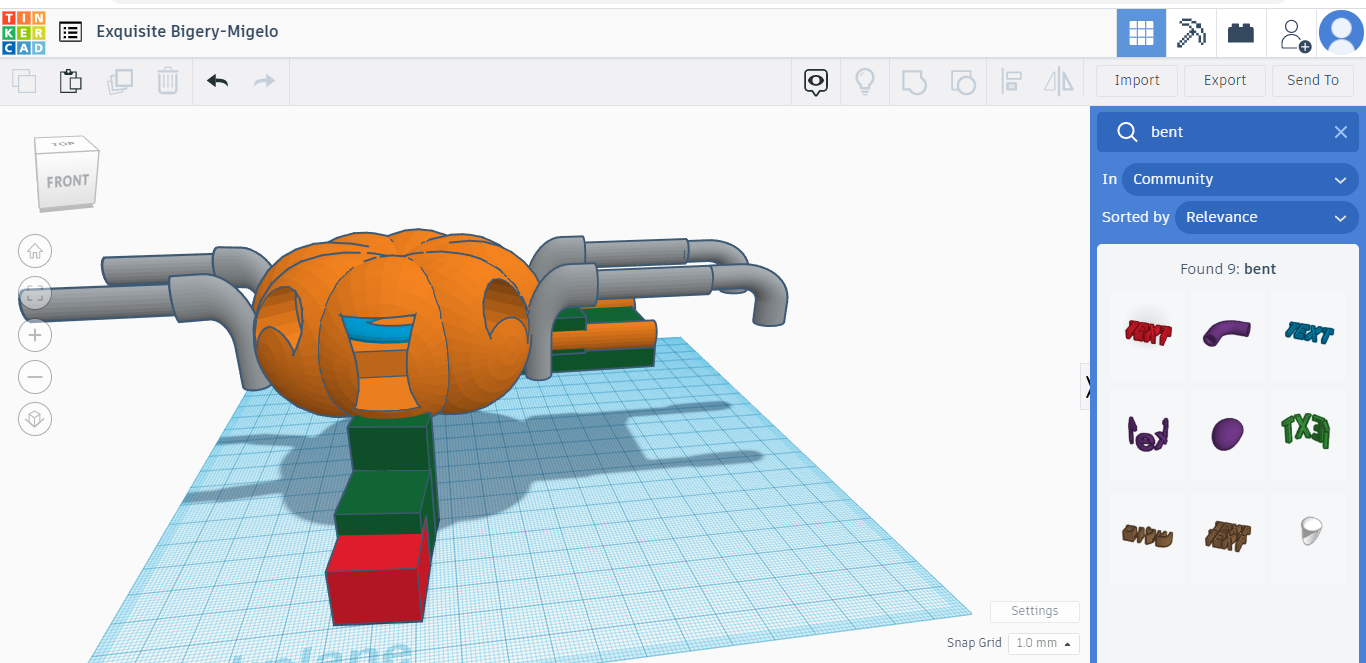Click the Duplicate and repeat icon
Screen dimensions: 1366x663
tap(120, 81)
